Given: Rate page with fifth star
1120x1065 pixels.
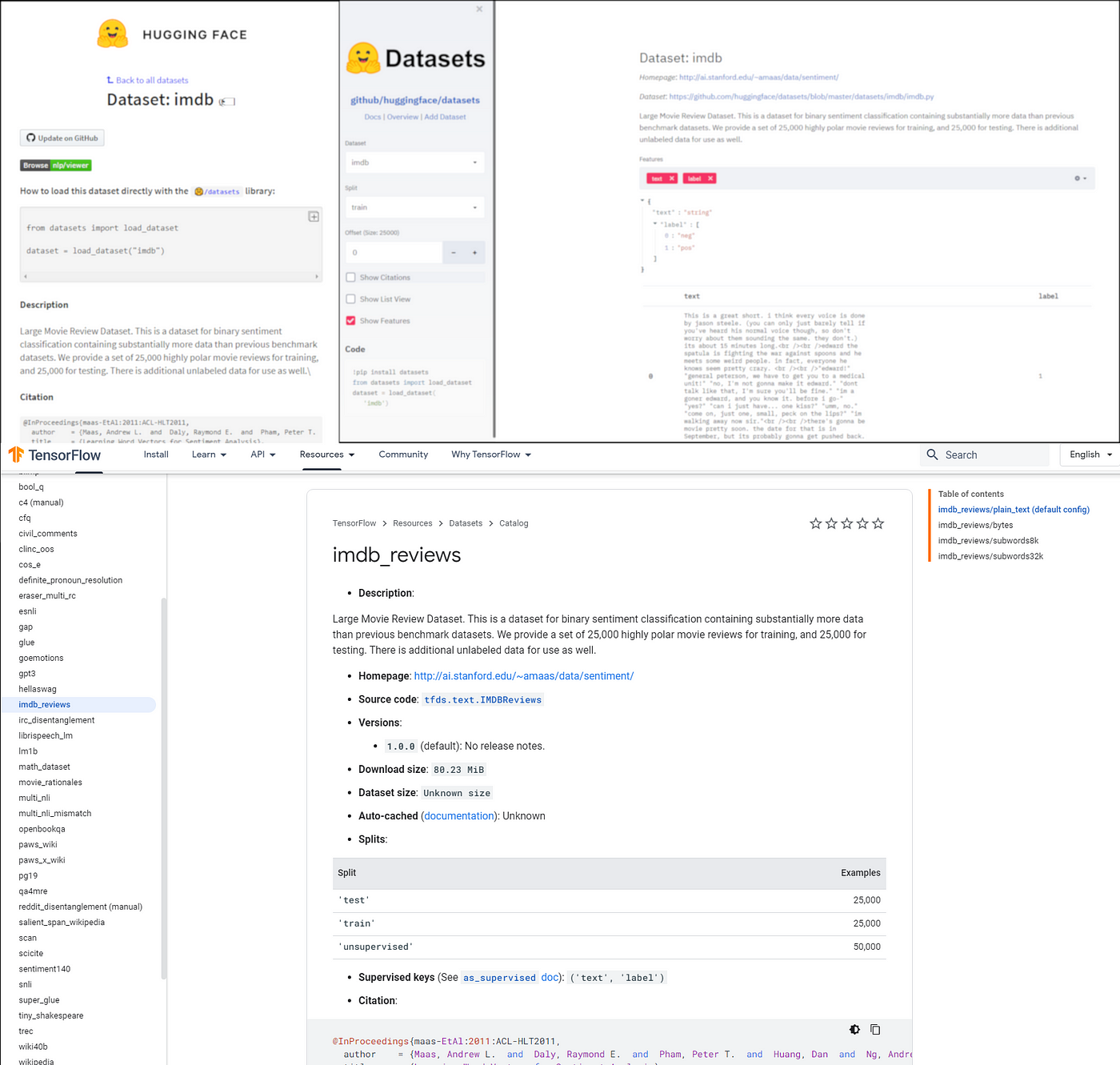Looking at the screenshot, I should coord(878,523).
